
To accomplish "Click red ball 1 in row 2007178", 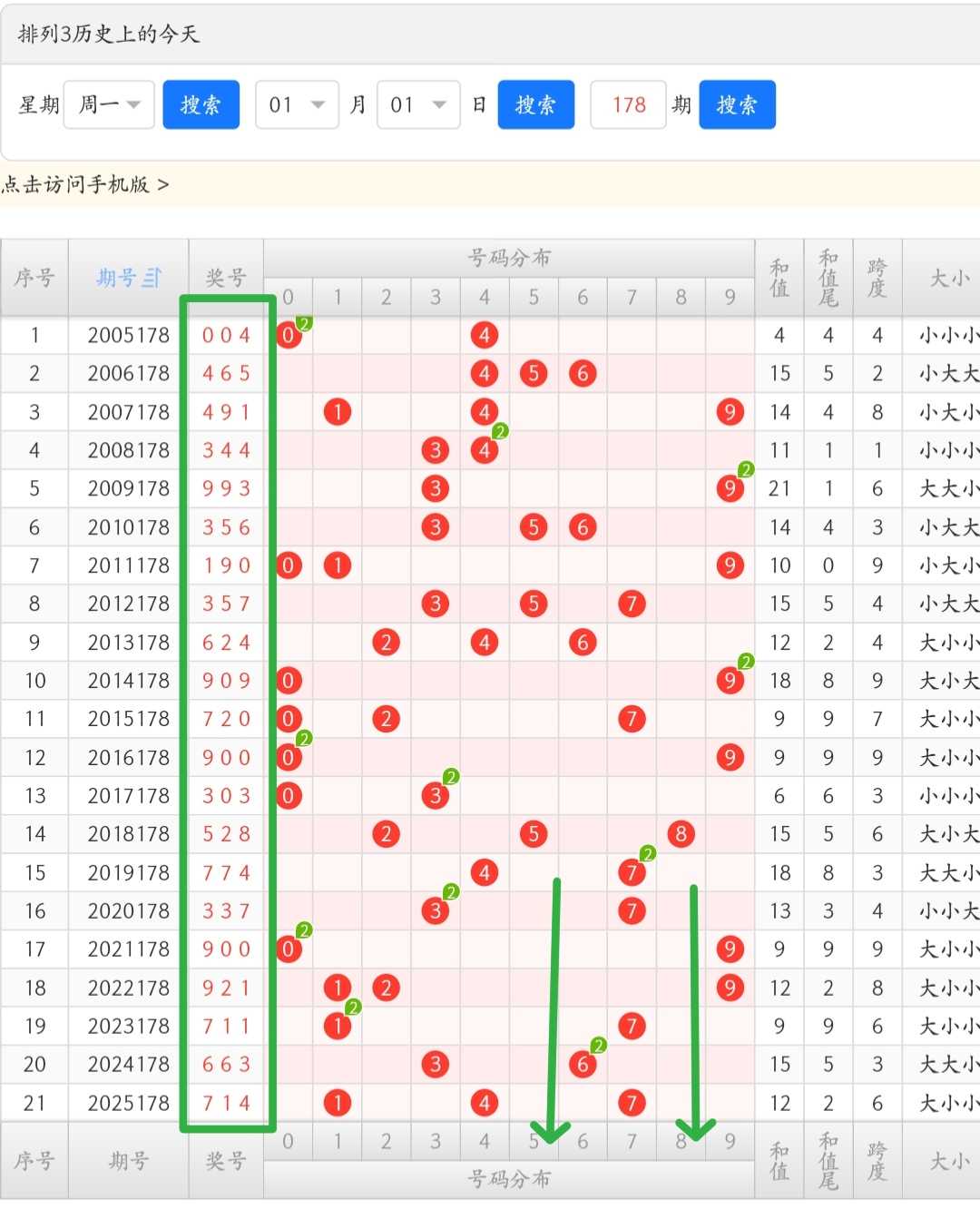I will (x=338, y=412).
